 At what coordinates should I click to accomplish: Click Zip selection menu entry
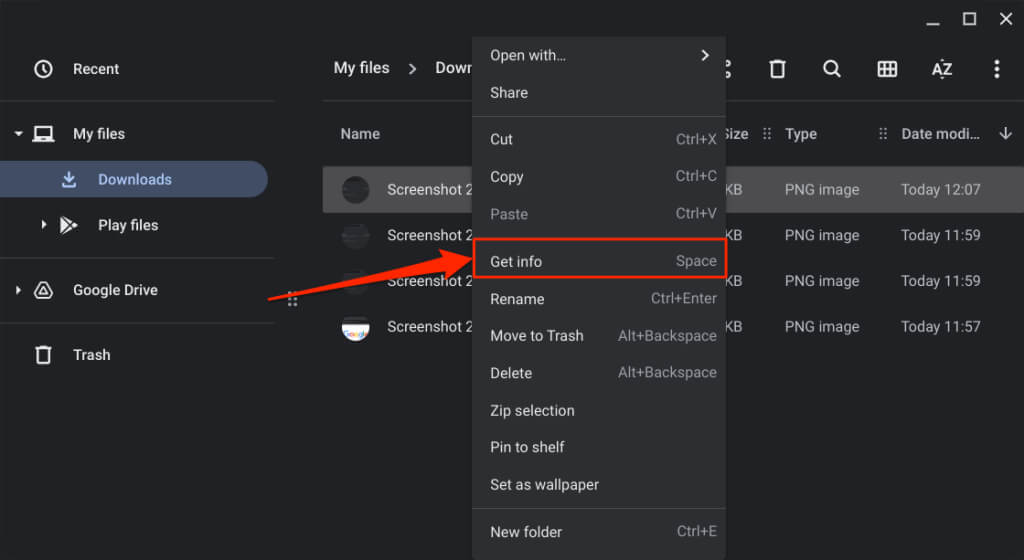tap(532, 411)
